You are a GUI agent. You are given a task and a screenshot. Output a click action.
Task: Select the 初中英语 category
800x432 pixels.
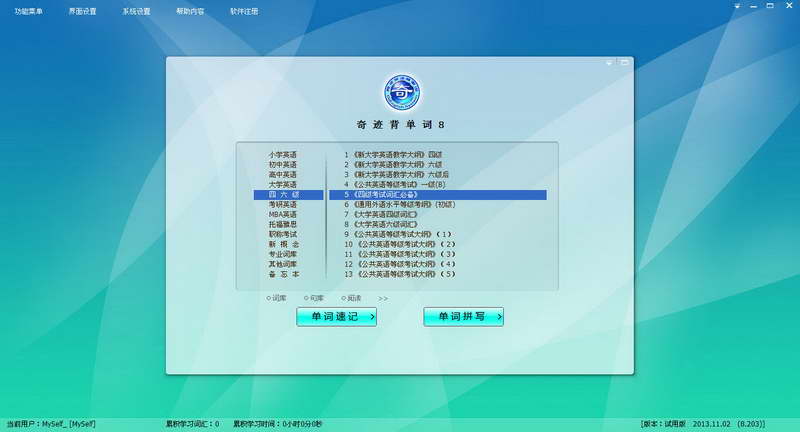coord(283,165)
